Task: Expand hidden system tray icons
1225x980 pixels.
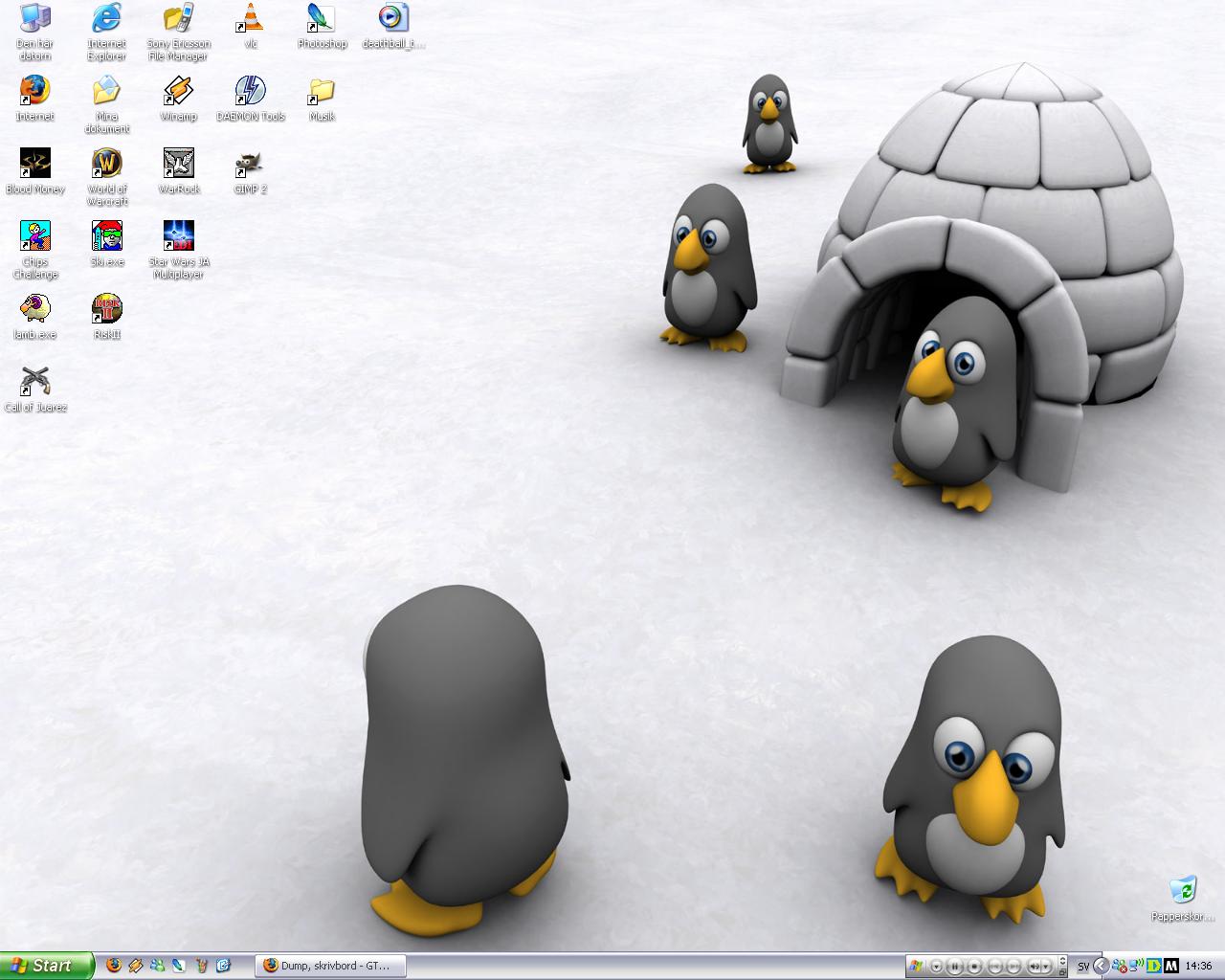Action: (1102, 966)
